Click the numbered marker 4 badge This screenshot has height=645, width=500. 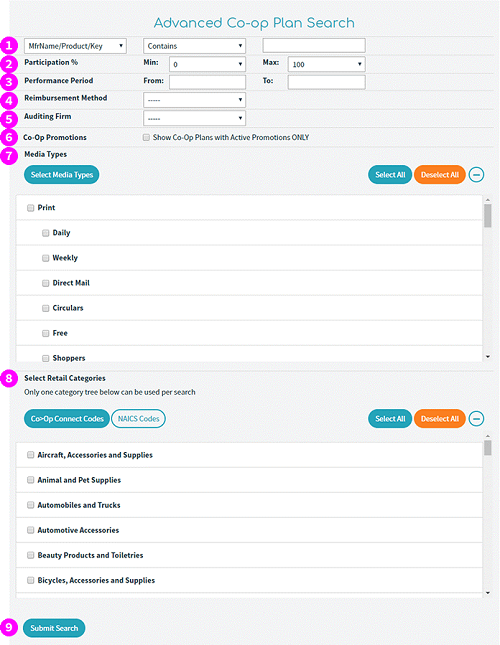coord(9,100)
